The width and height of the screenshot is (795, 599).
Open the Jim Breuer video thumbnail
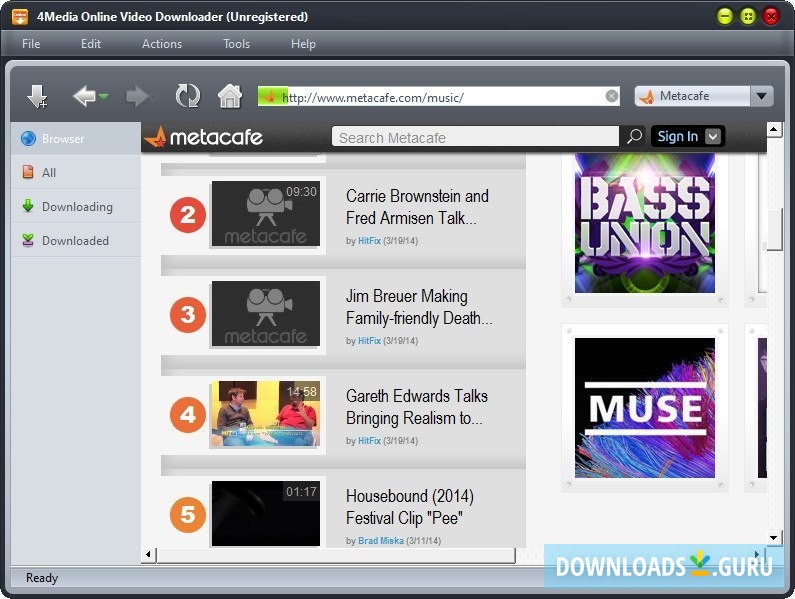tap(266, 313)
